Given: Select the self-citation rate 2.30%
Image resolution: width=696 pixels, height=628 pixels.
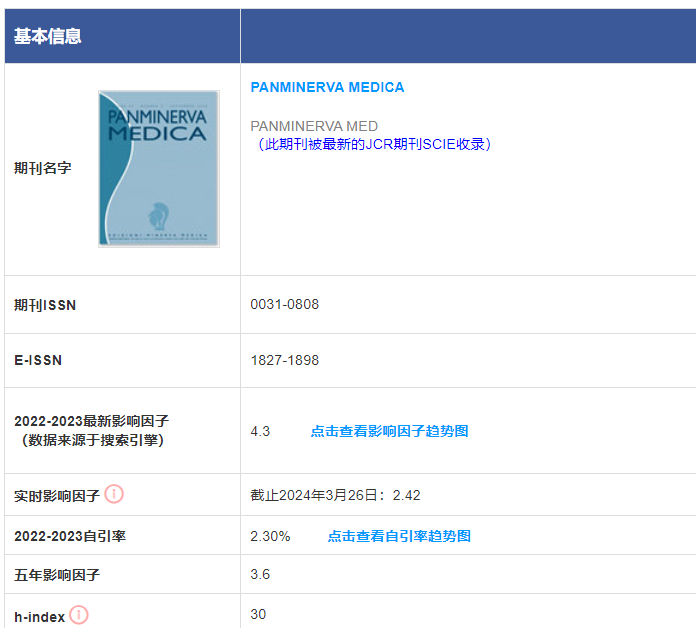Looking at the screenshot, I should point(270,536).
